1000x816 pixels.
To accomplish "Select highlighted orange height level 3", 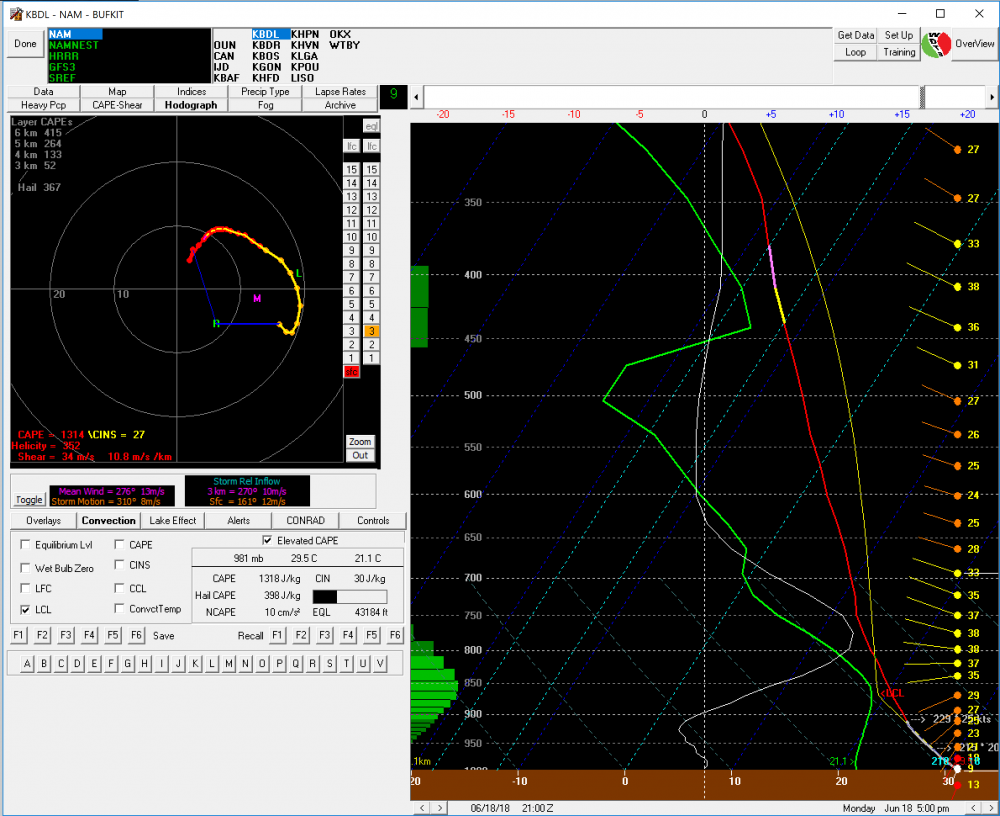I will click(x=371, y=331).
